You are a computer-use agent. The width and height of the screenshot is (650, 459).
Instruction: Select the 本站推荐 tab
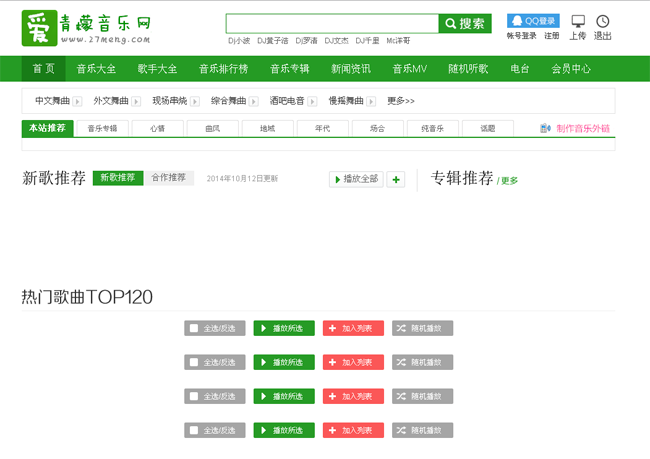coord(47,128)
